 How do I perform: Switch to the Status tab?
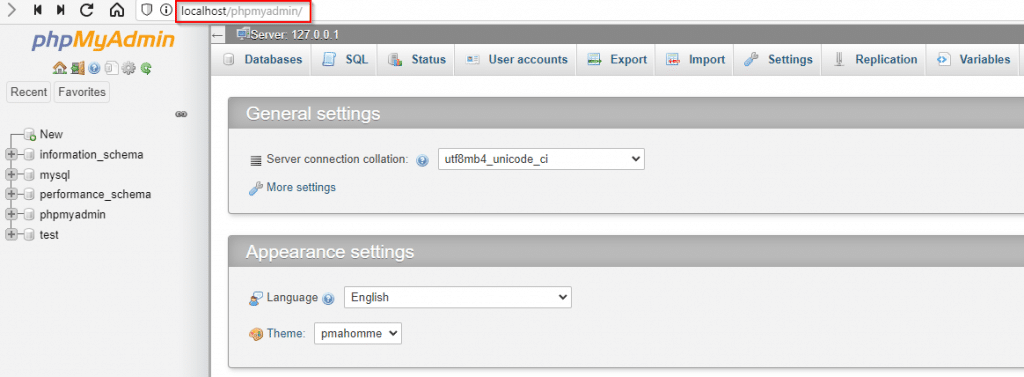coord(416,59)
